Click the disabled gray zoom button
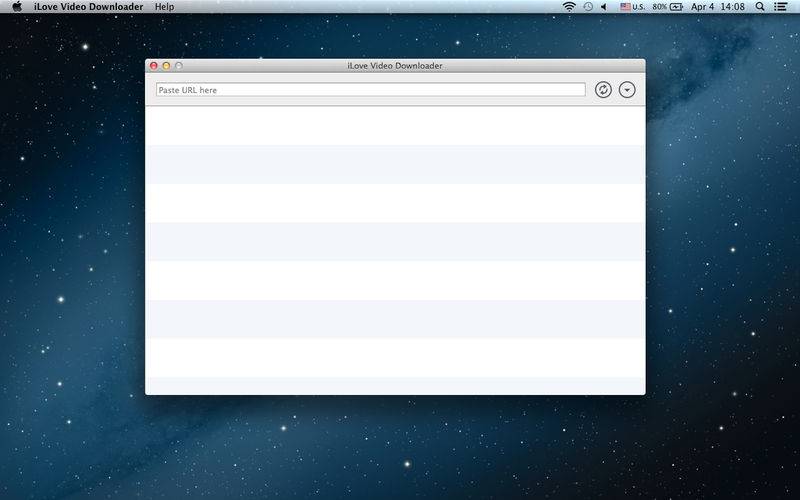The height and width of the screenshot is (500, 800). tap(179, 66)
